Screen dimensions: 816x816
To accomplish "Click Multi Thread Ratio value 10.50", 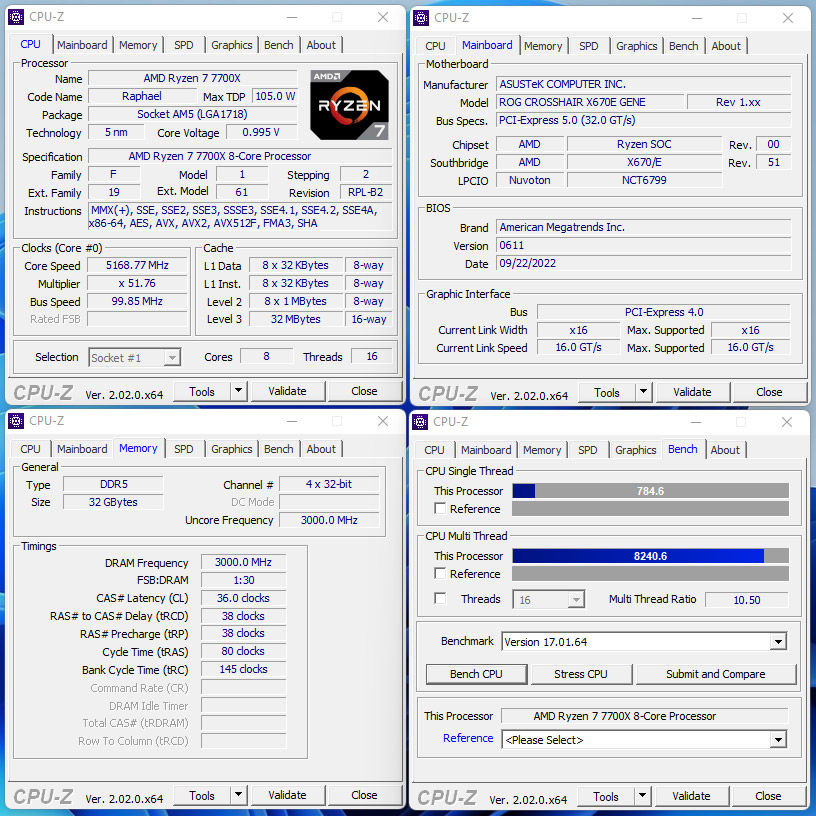I will [x=747, y=600].
